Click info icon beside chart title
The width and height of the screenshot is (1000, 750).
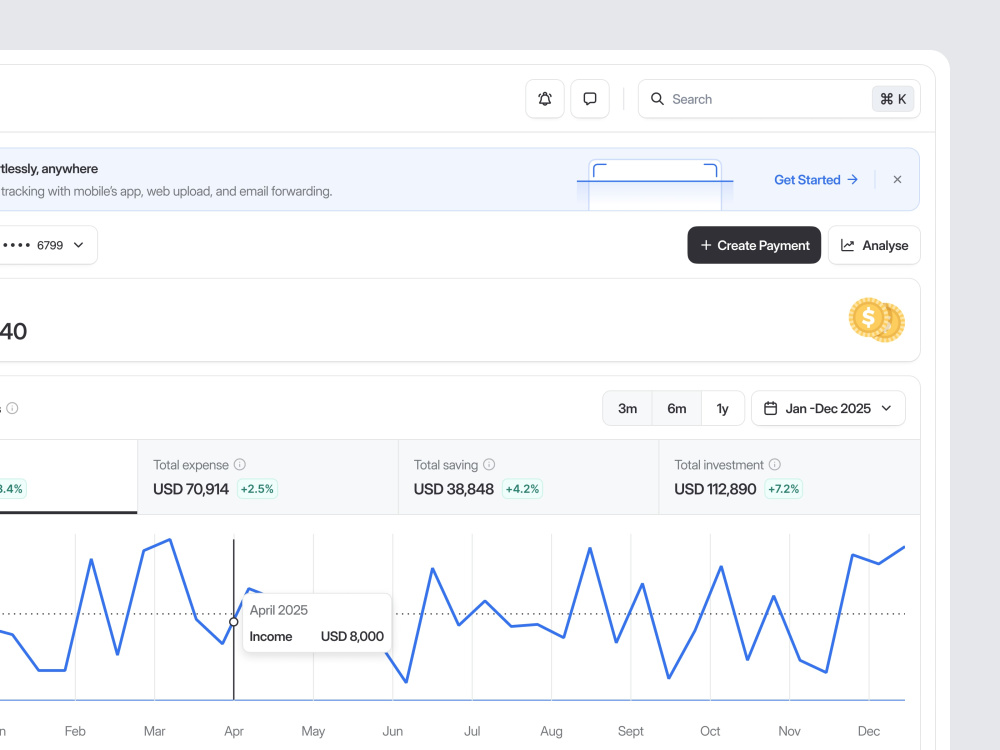(x=12, y=408)
